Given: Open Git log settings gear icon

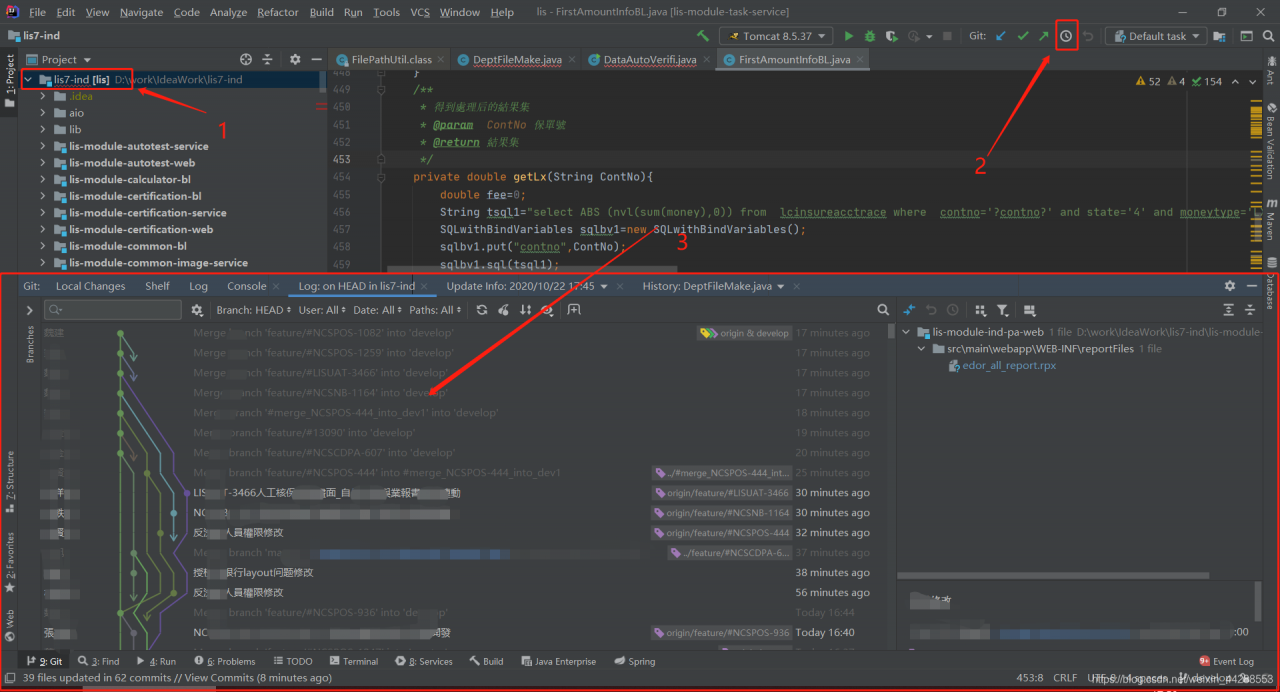Looking at the screenshot, I should (x=197, y=310).
